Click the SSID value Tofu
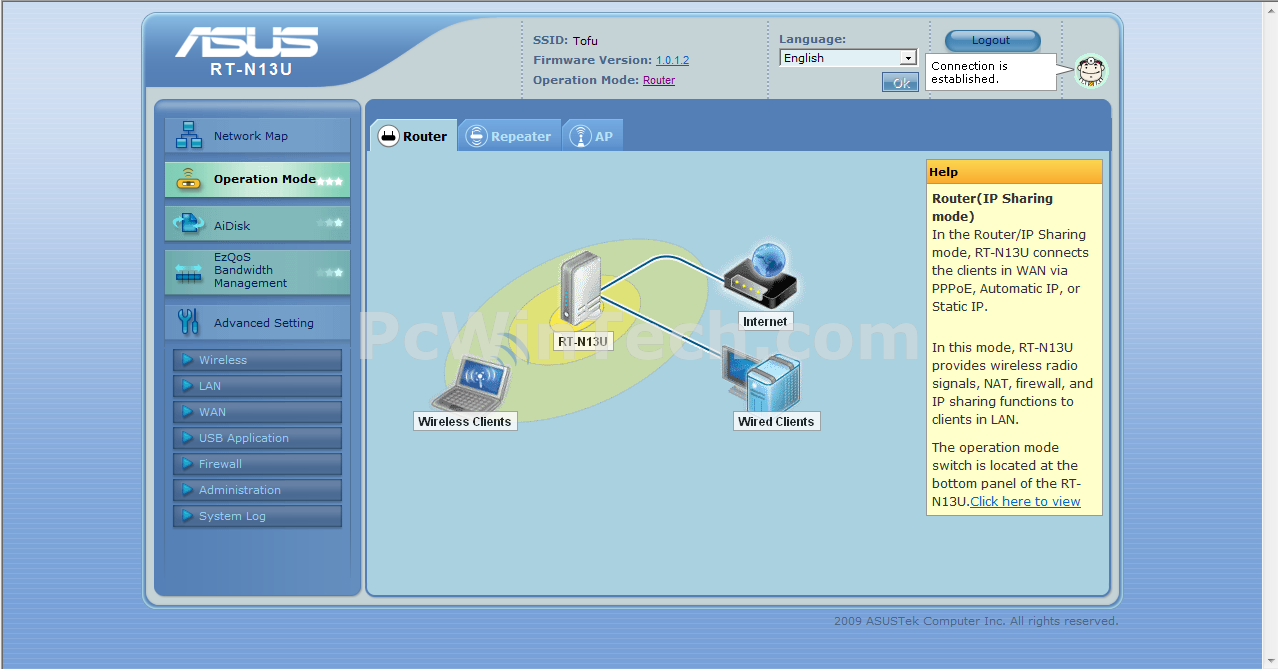This screenshot has width=1278, height=669. click(585, 41)
